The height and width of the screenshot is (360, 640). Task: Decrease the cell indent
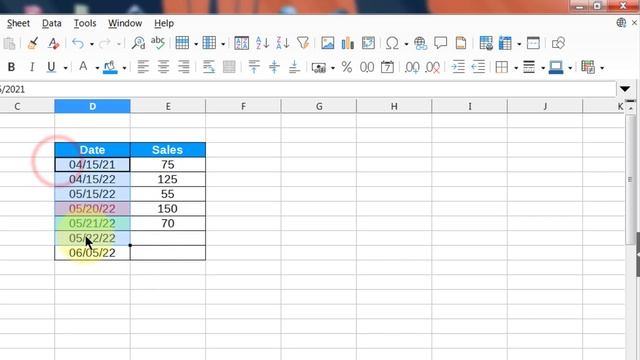tap(478, 67)
